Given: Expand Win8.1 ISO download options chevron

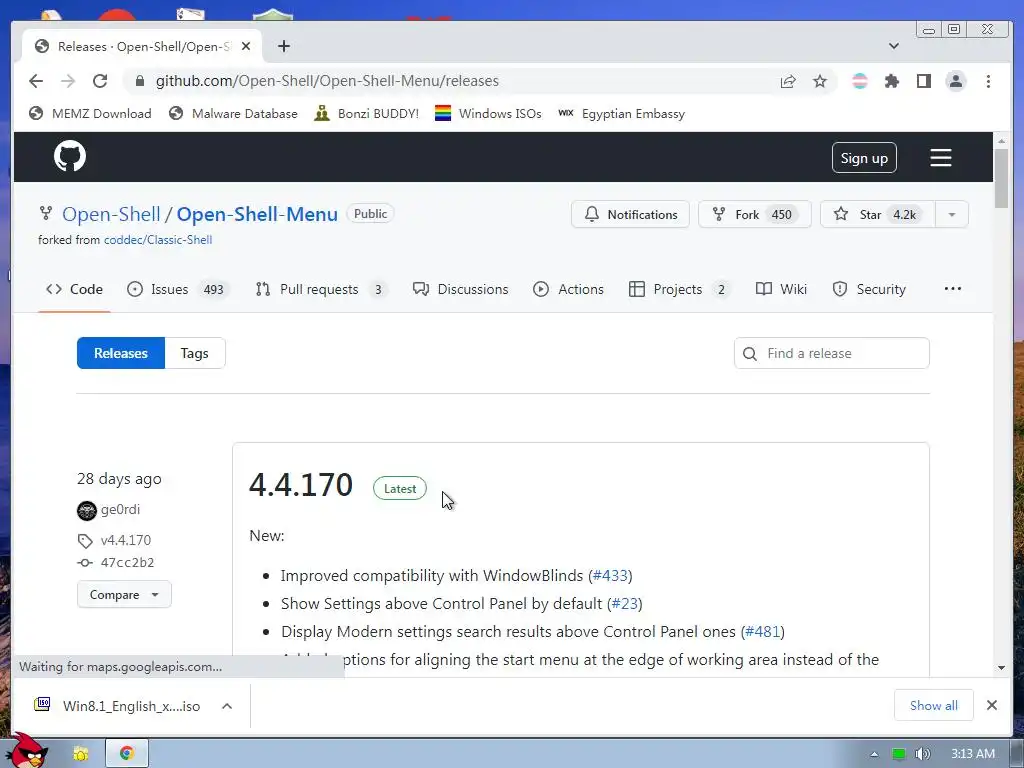Looking at the screenshot, I should tap(227, 706).
